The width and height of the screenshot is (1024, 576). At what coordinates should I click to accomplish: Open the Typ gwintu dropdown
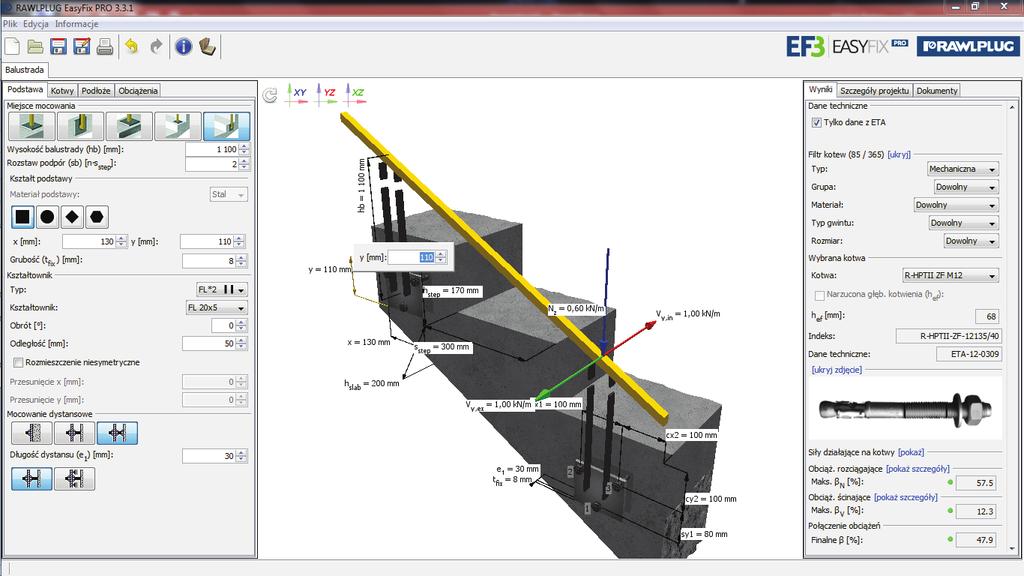[x=963, y=223]
